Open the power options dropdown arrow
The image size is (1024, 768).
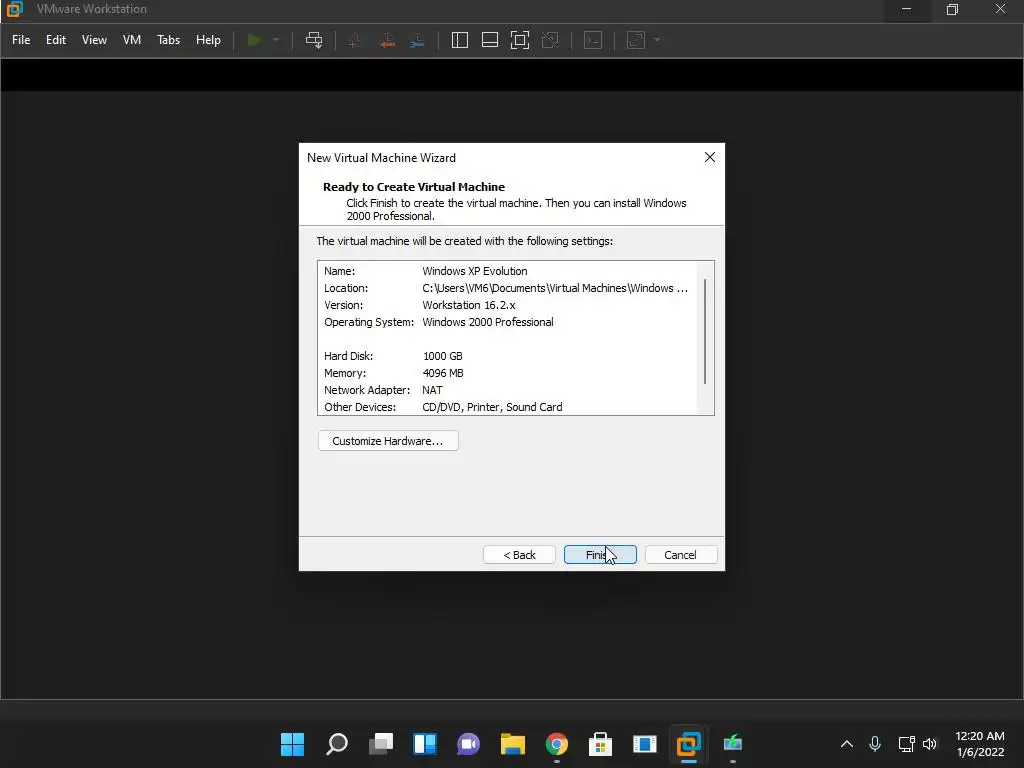tap(276, 40)
